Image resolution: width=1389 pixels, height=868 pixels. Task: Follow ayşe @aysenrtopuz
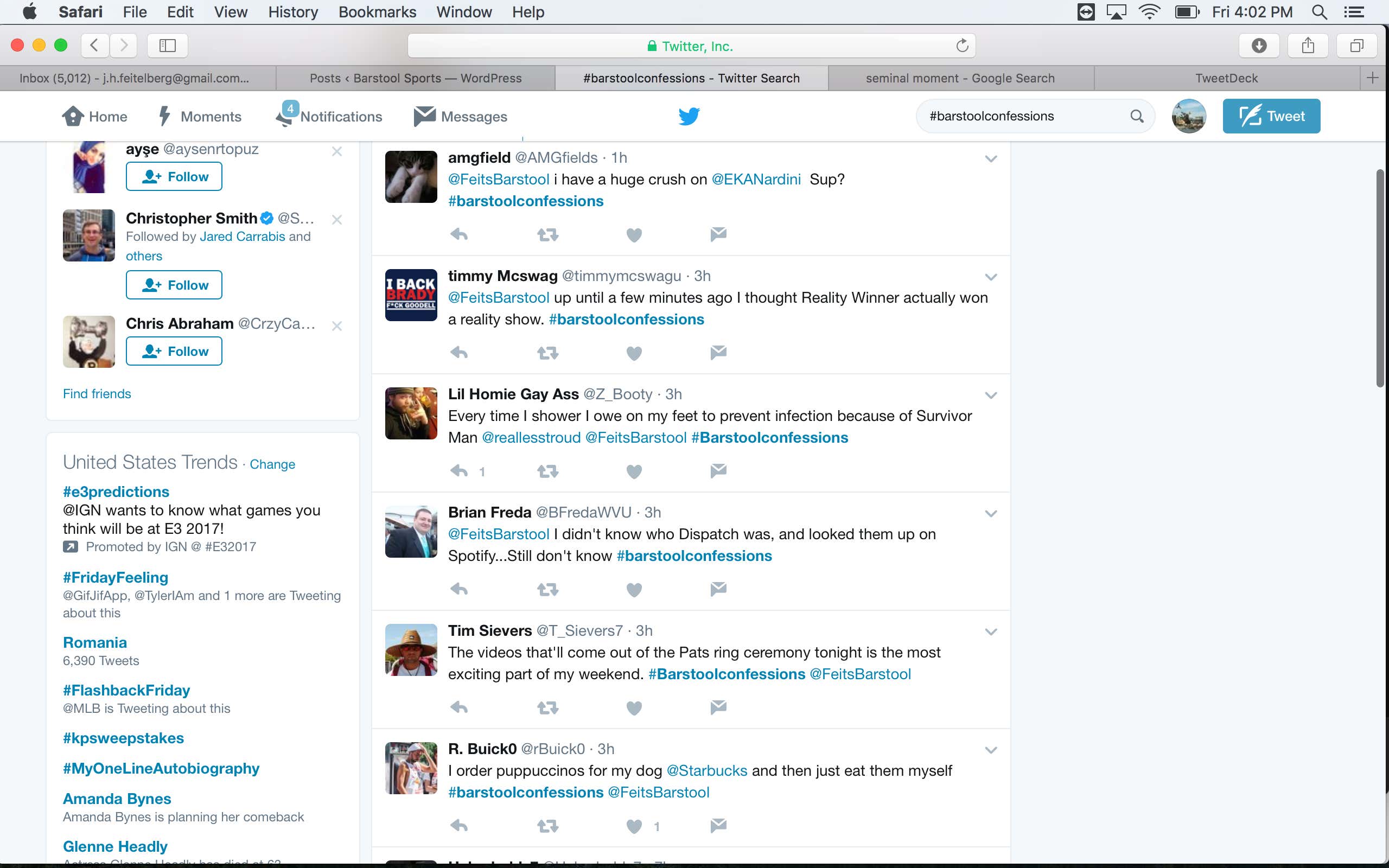point(174,176)
